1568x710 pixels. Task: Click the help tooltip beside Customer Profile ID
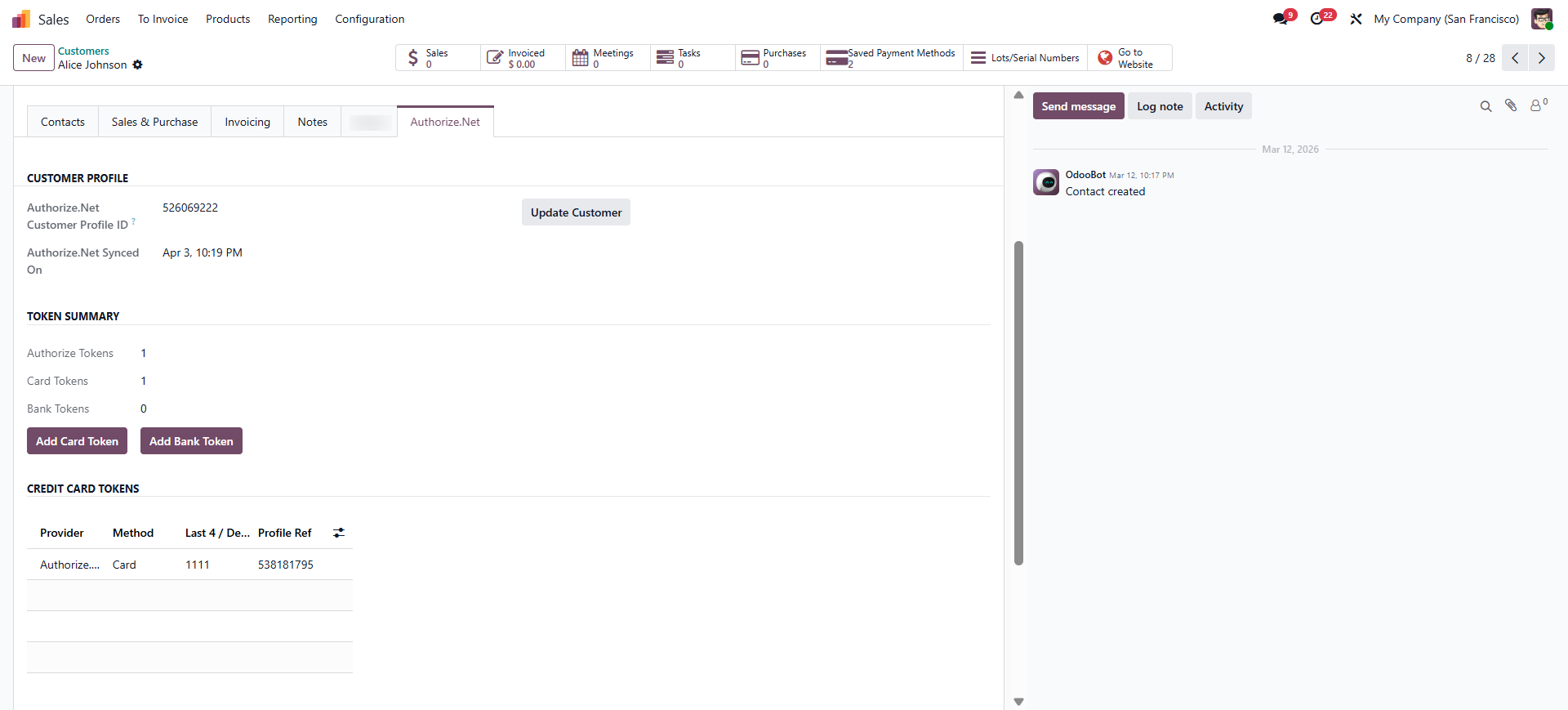click(134, 221)
